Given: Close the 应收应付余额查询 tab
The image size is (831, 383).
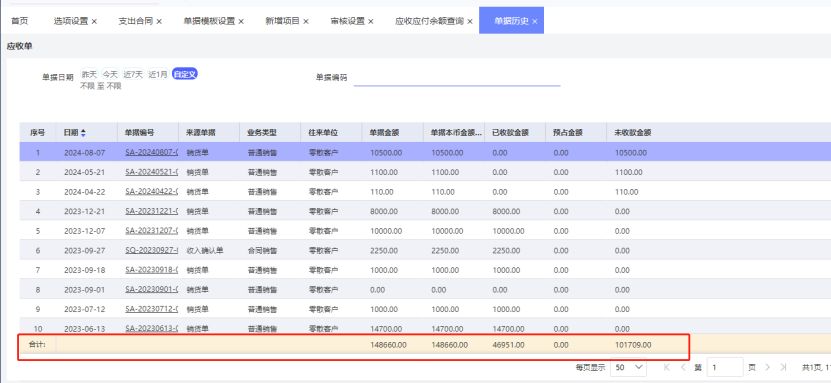Looking at the screenshot, I should coord(470,22).
